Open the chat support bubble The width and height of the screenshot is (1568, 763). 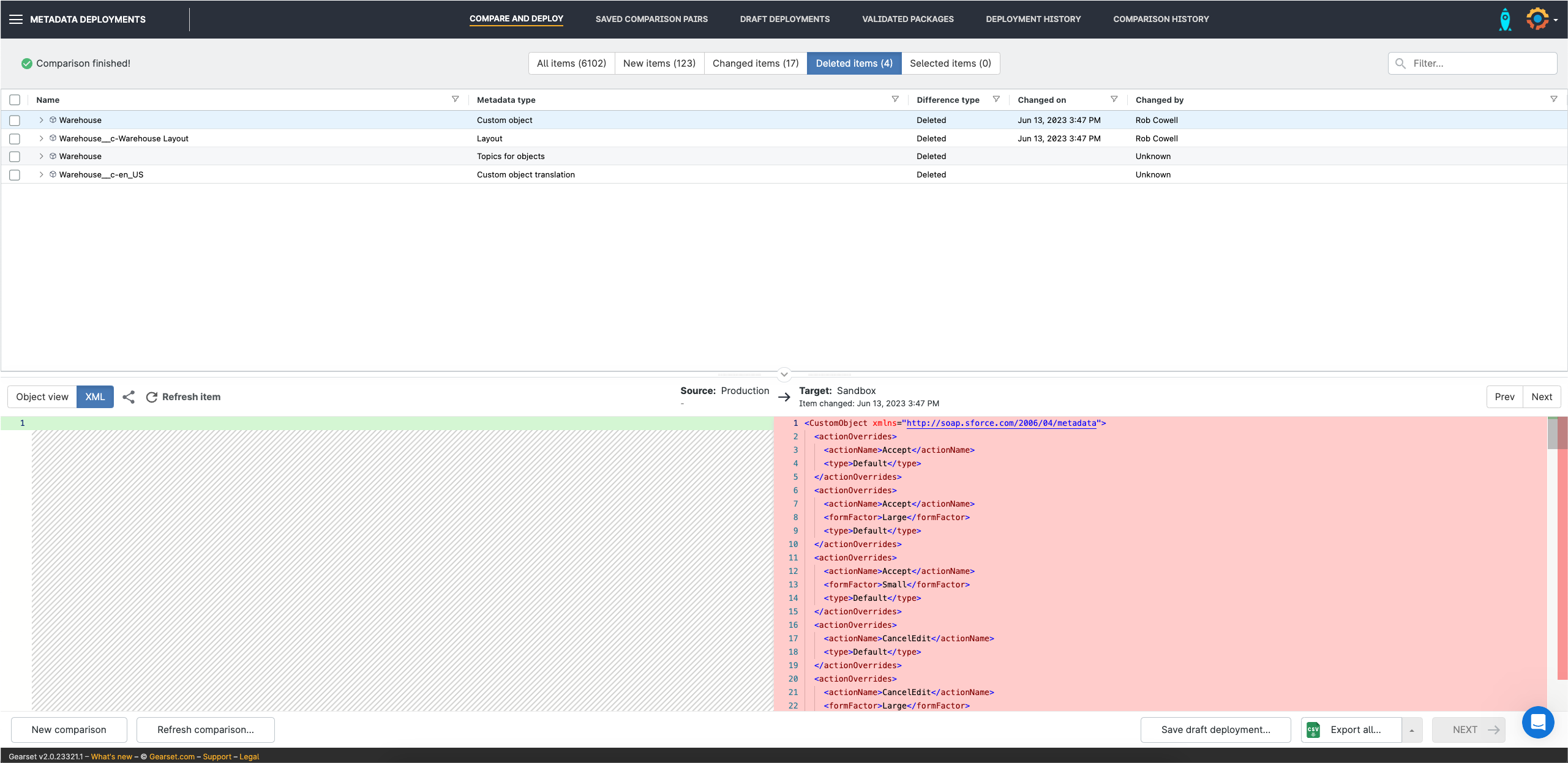(x=1537, y=722)
